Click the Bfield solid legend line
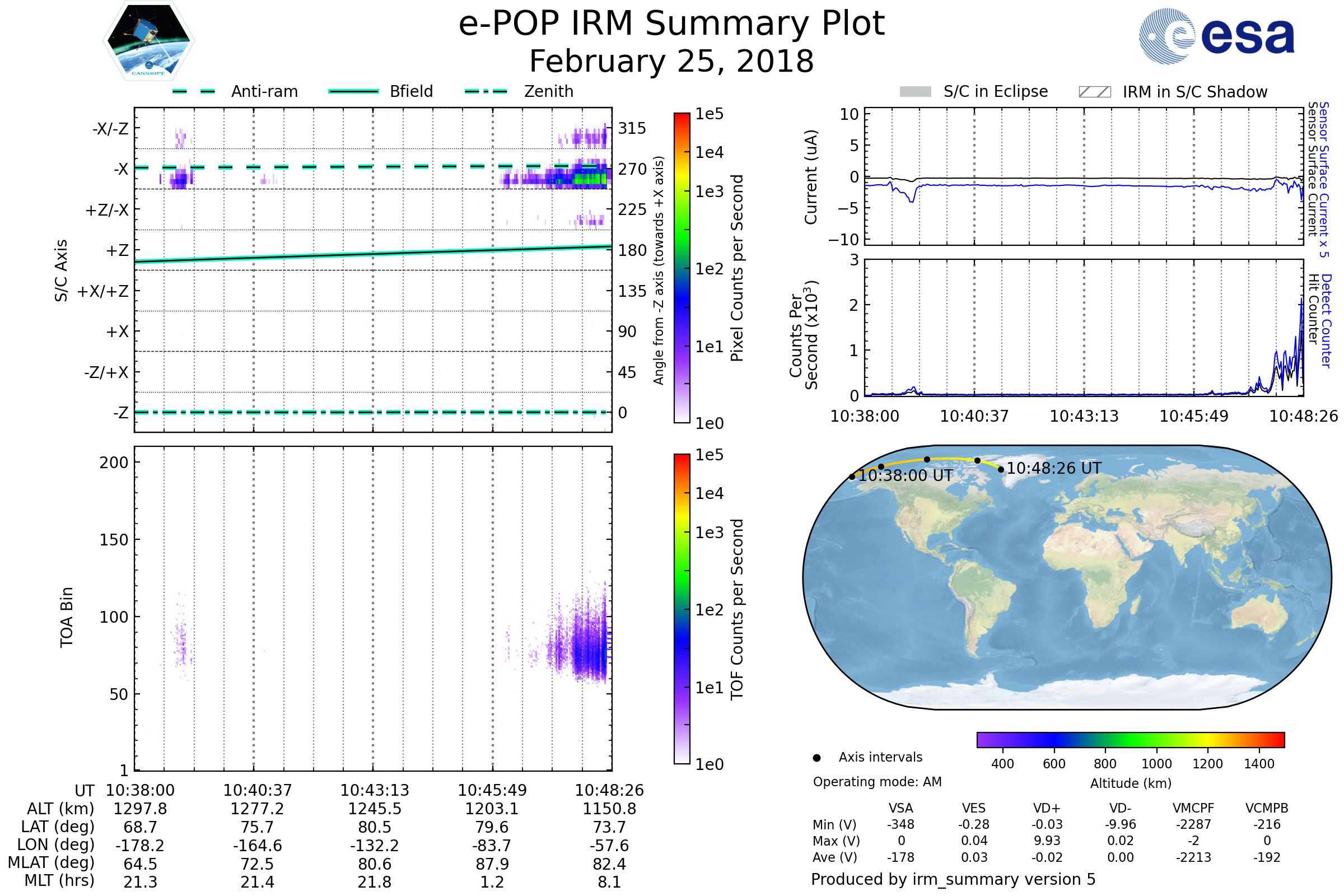Viewport: 1344px width, 896px height. tap(353, 91)
